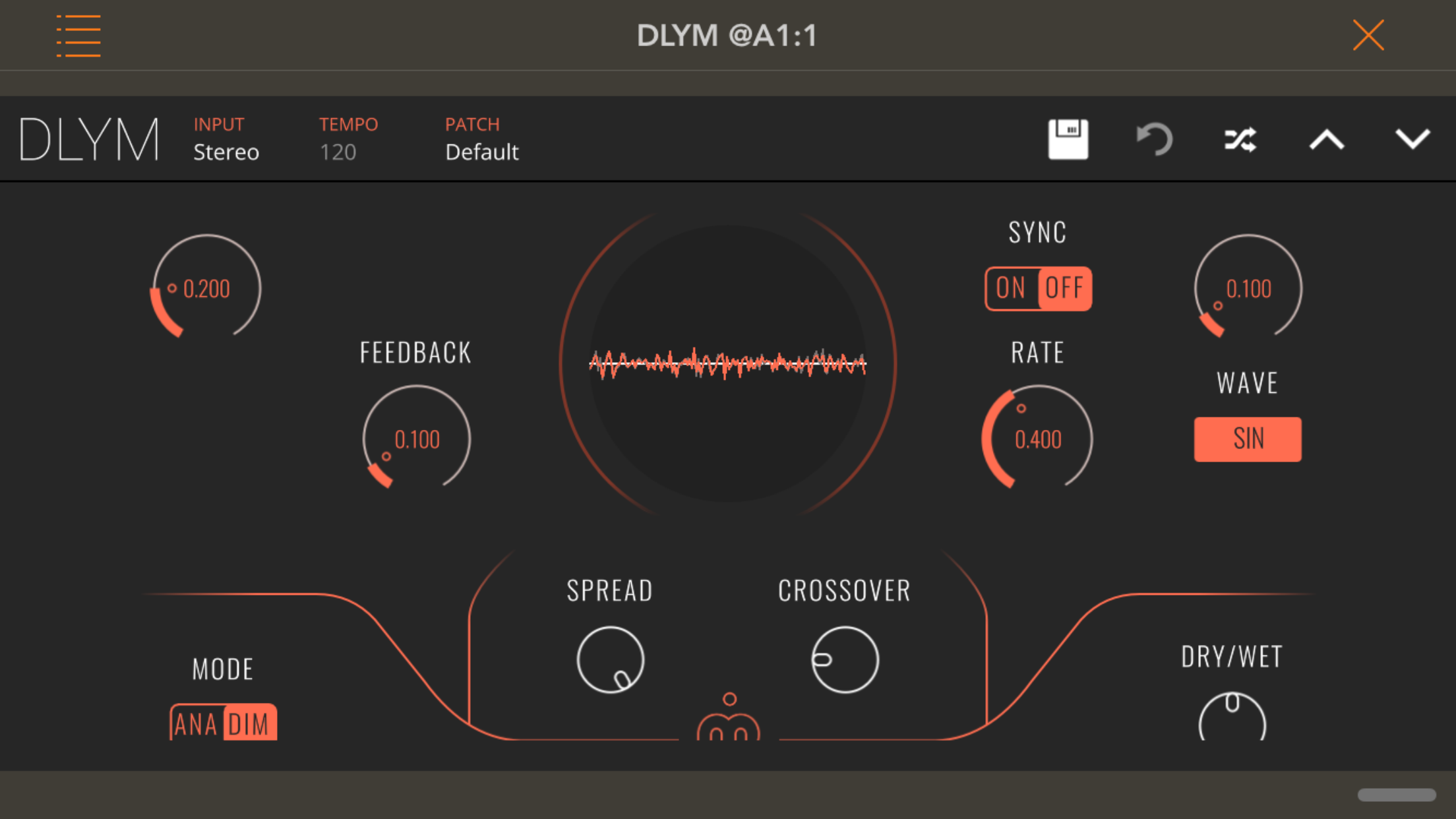Set Sync toggle to OFF
1456x819 pixels.
1064,288
